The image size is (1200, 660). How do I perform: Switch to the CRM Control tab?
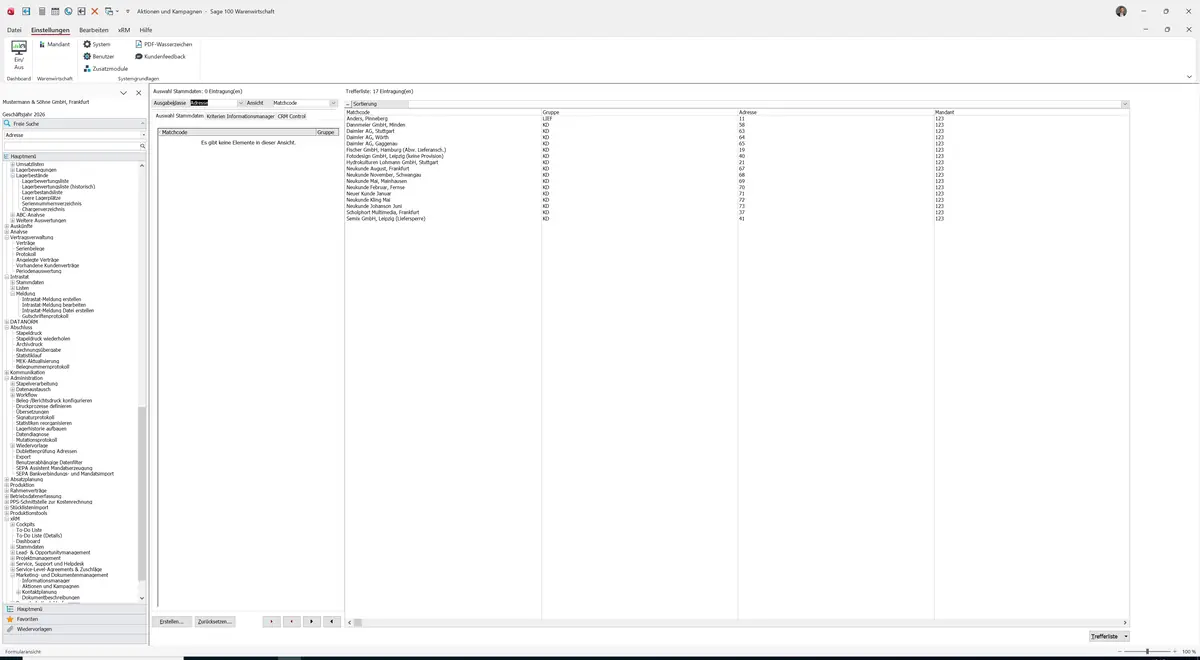click(292, 116)
